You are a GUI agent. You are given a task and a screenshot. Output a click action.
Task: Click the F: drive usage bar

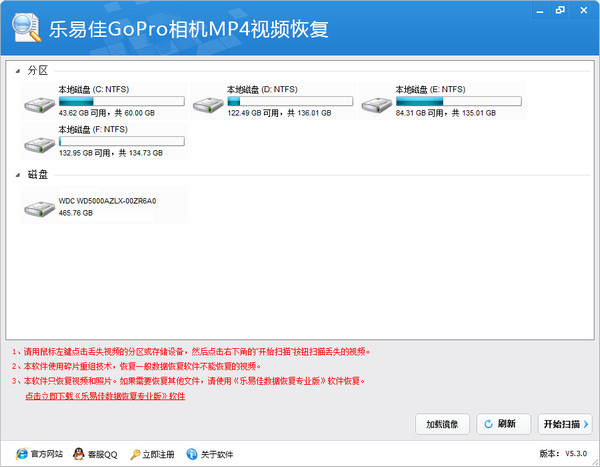coord(122,141)
